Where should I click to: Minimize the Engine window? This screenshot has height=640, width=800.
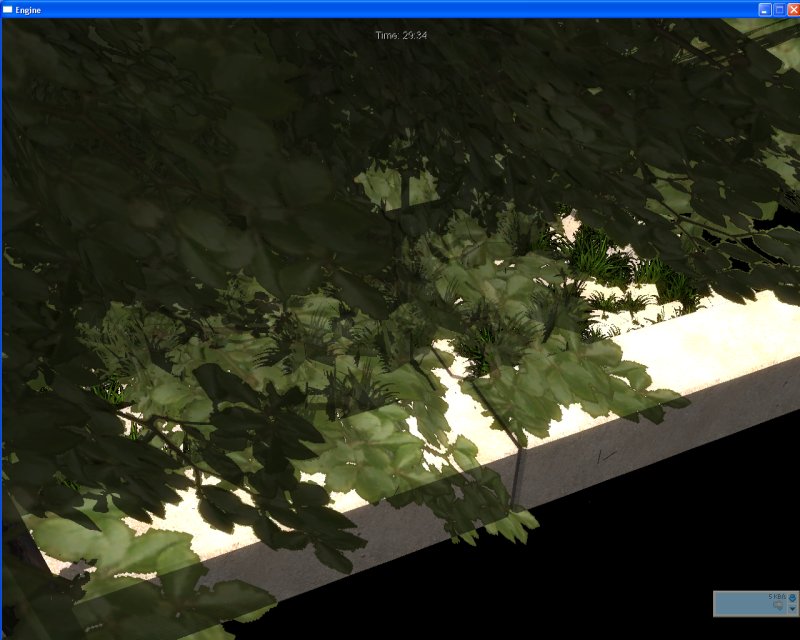(764, 9)
